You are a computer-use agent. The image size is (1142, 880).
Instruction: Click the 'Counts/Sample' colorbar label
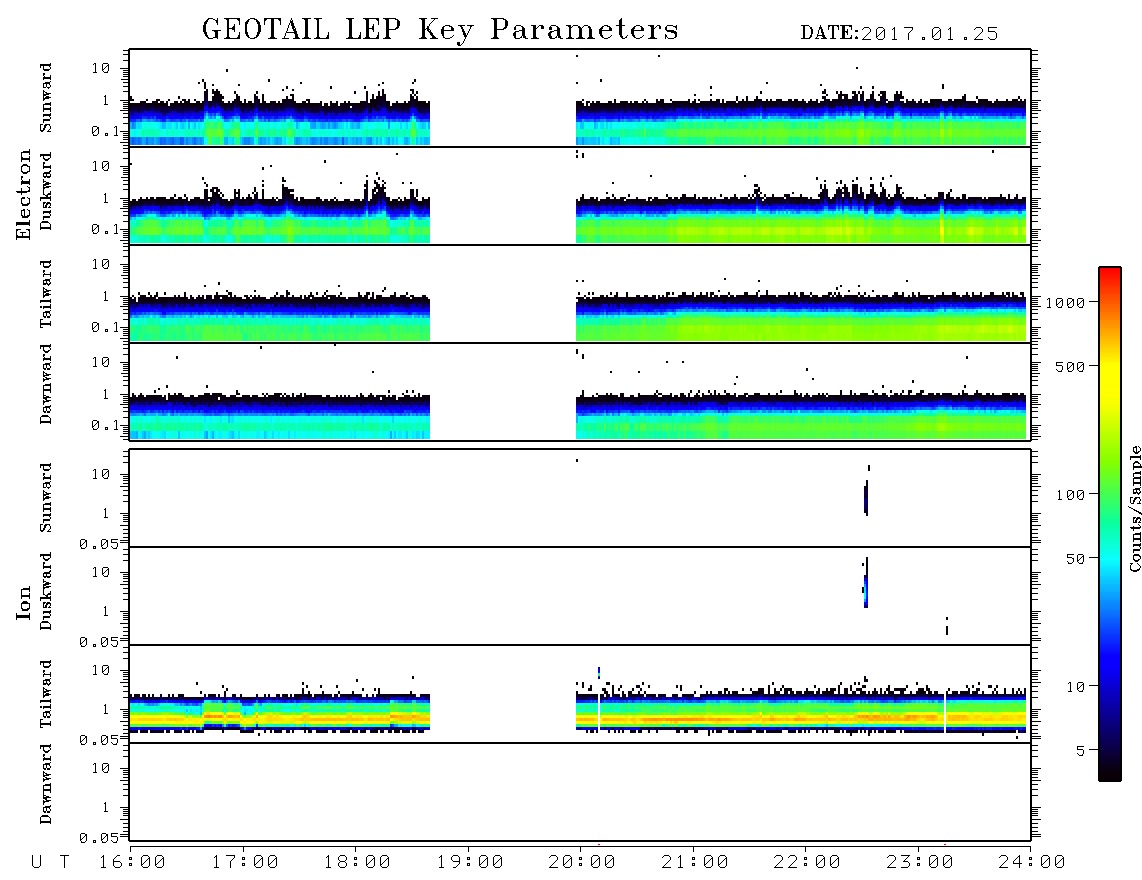[1135, 508]
